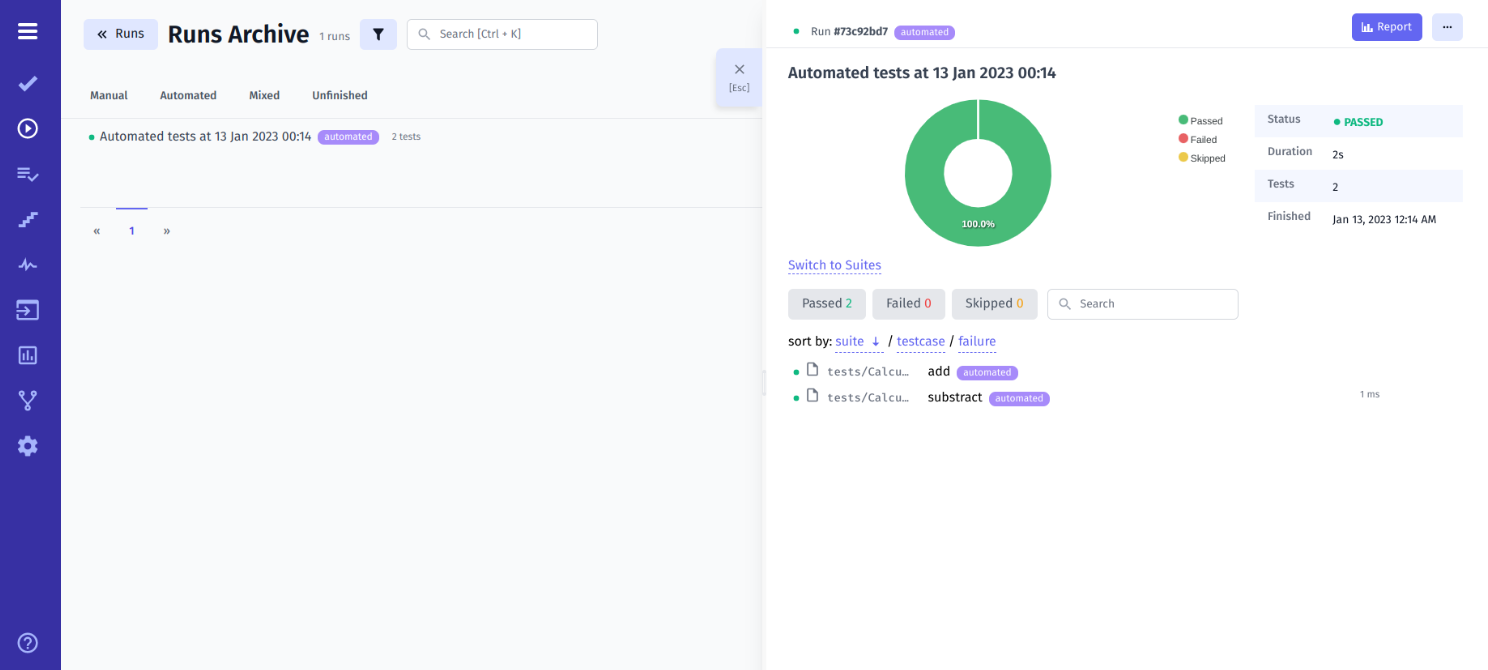Toggle the Skipped 0 filter
This screenshot has height=670, width=1488.
coord(994,303)
